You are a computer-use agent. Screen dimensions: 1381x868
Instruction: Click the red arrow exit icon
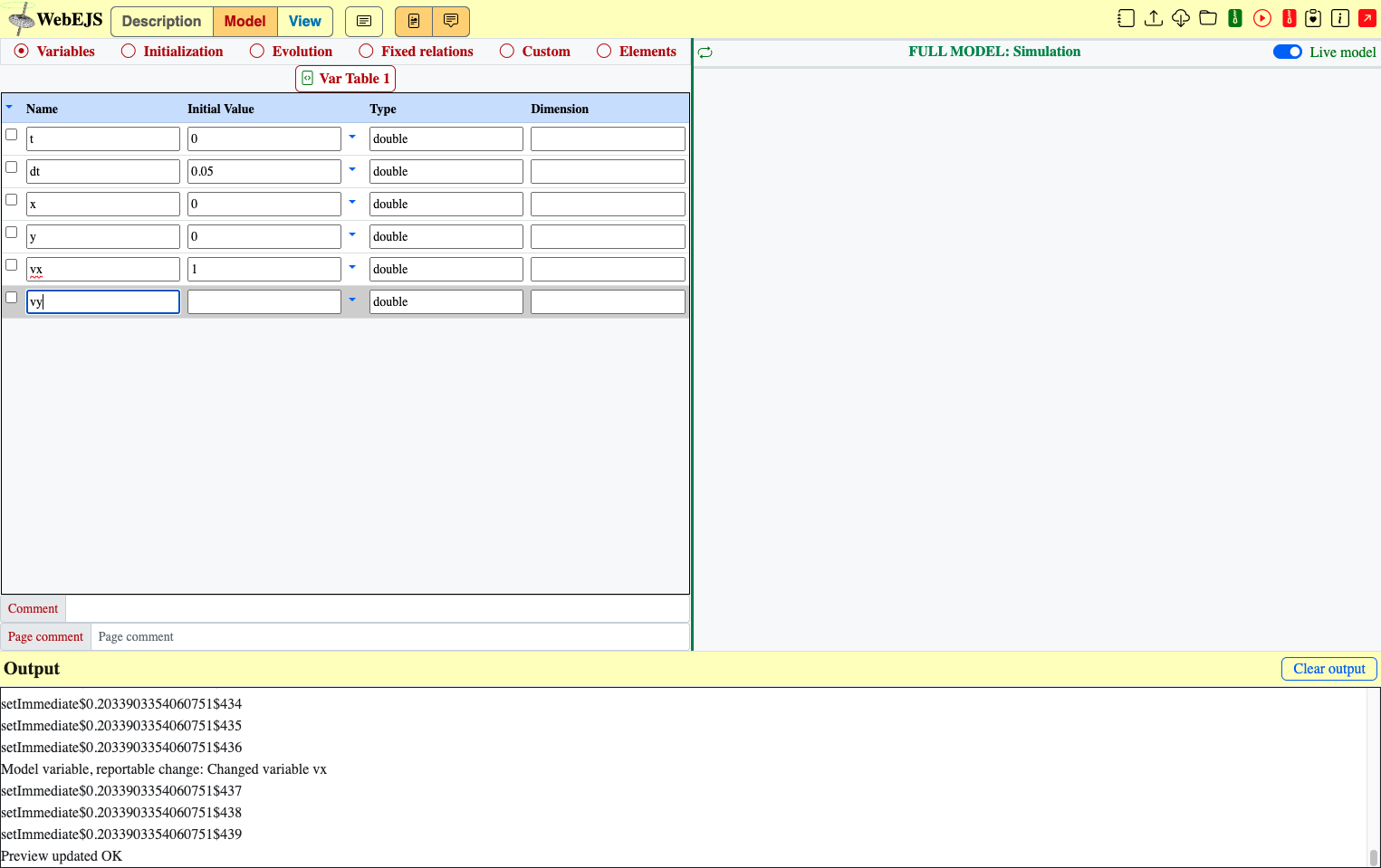(1367, 18)
